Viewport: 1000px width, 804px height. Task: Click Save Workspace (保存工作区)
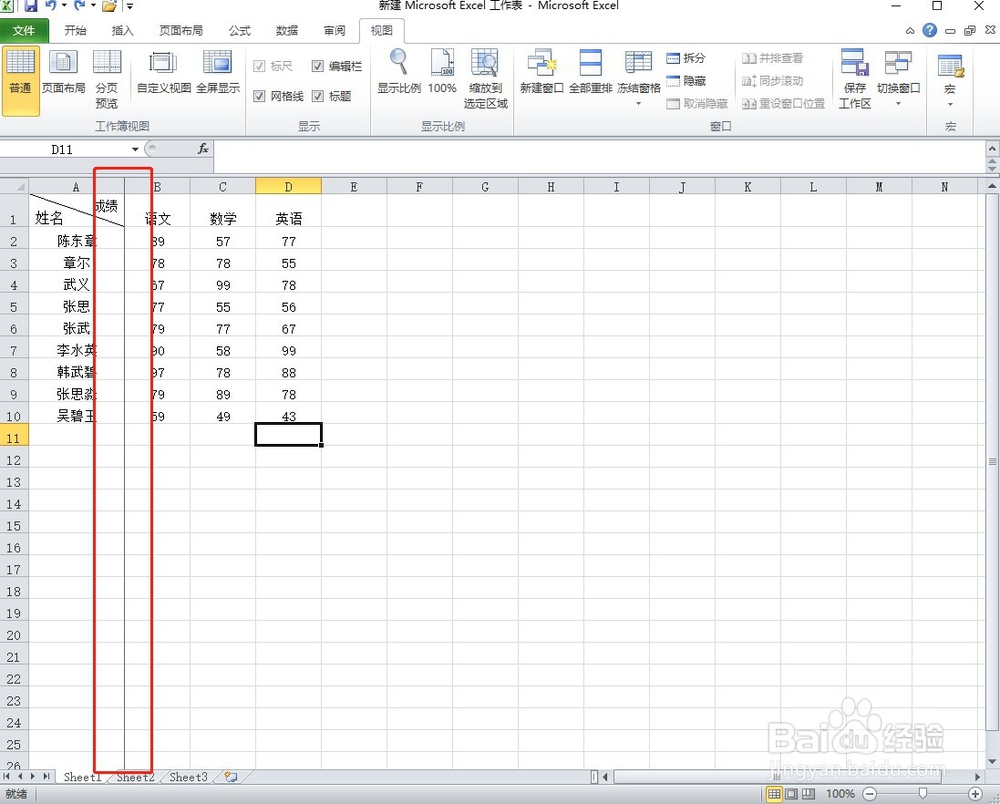(x=855, y=80)
